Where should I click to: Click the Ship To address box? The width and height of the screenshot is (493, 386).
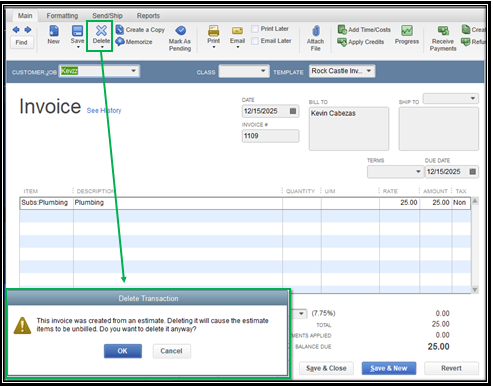click(x=438, y=129)
